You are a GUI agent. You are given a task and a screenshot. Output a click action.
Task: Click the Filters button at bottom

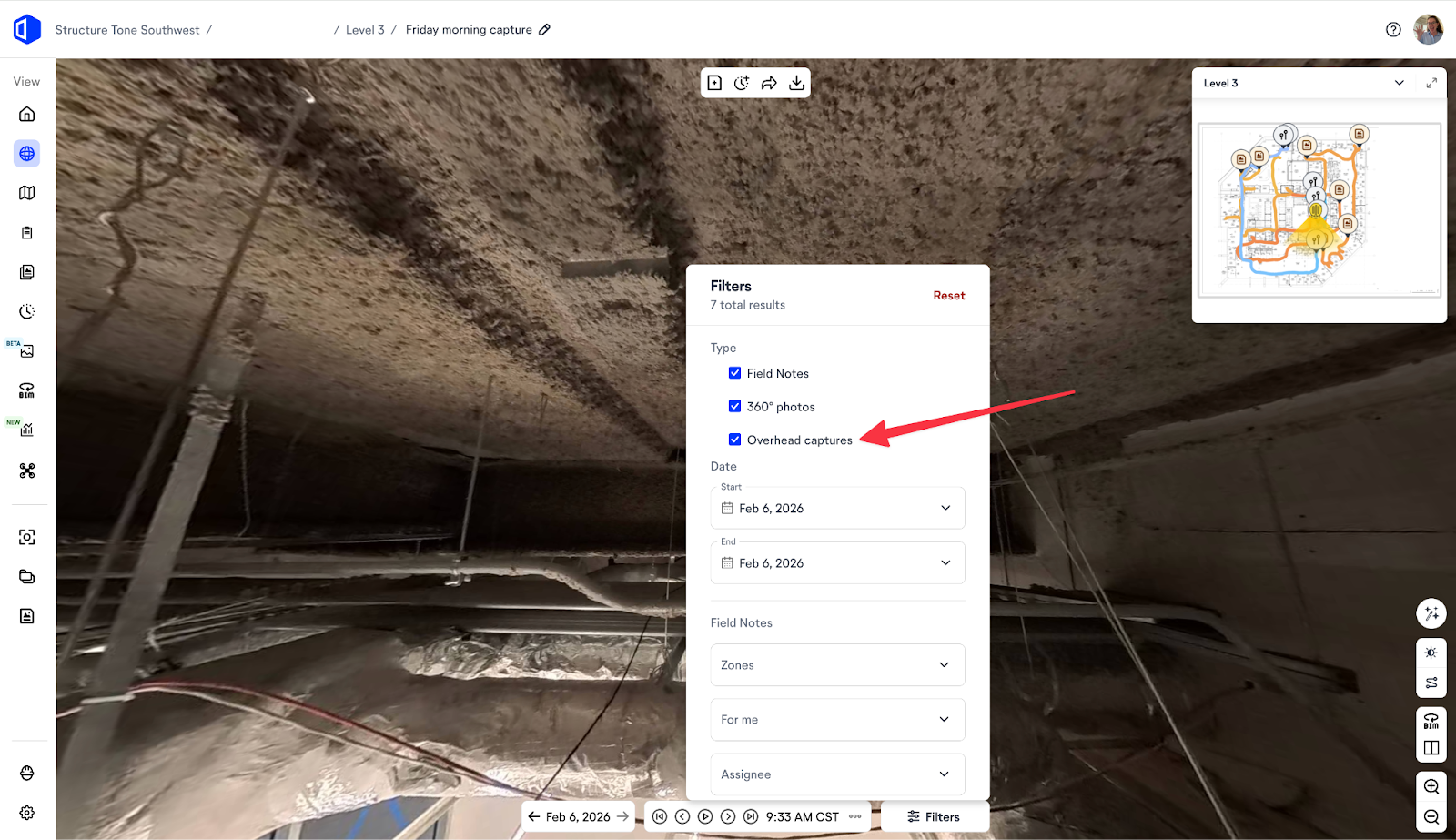[935, 816]
